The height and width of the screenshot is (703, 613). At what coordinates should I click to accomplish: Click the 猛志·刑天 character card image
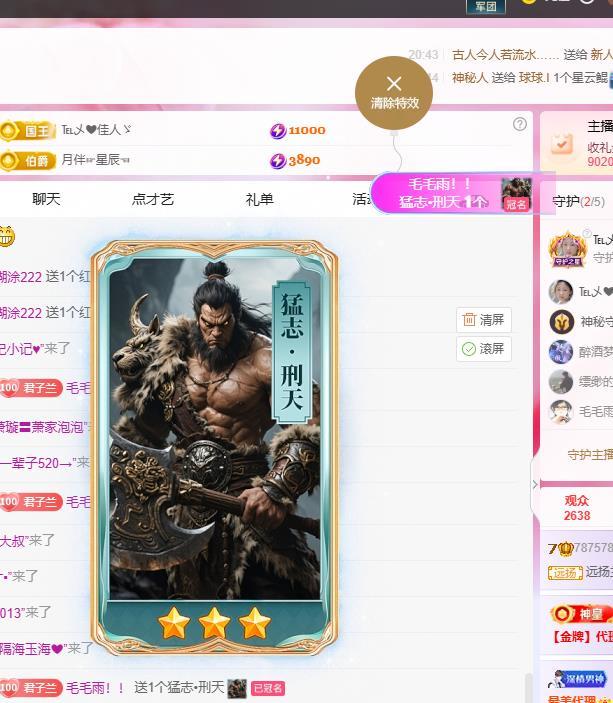(215, 447)
